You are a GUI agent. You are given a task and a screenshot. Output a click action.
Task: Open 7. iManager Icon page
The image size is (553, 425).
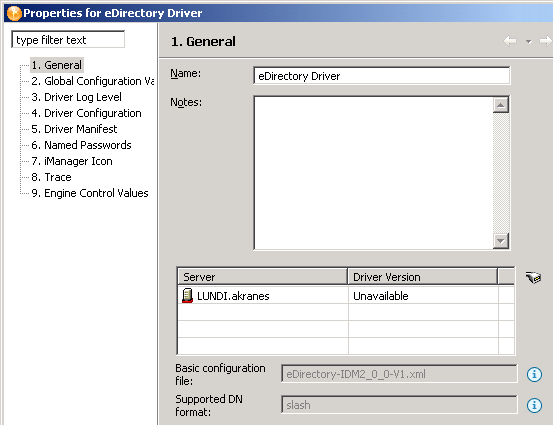pos(72,161)
